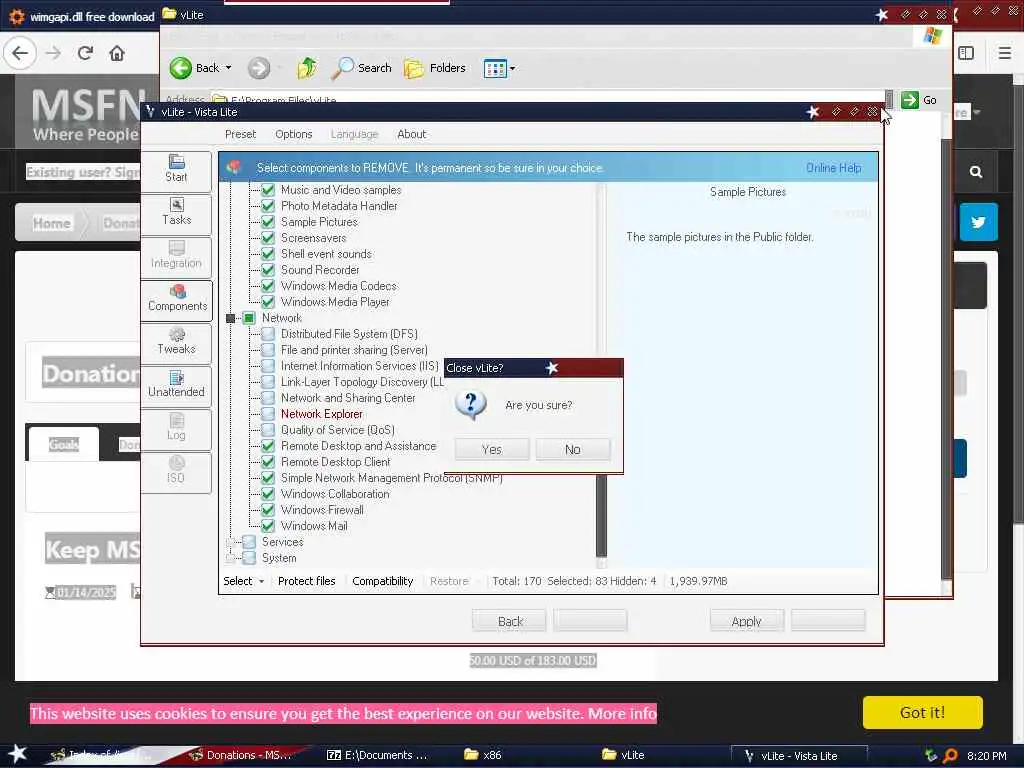The height and width of the screenshot is (768, 1024).
Task: Open the Select dropdown
Action: tap(244, 581)
